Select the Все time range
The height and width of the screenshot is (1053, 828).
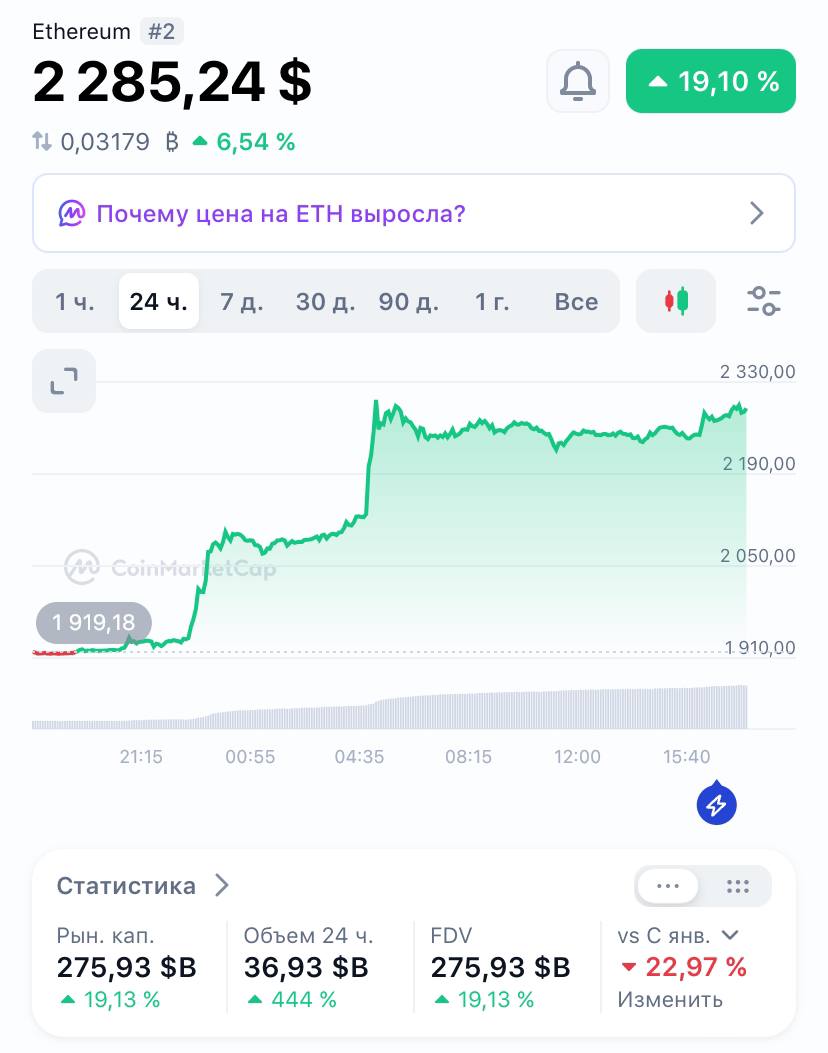(576, 302)
